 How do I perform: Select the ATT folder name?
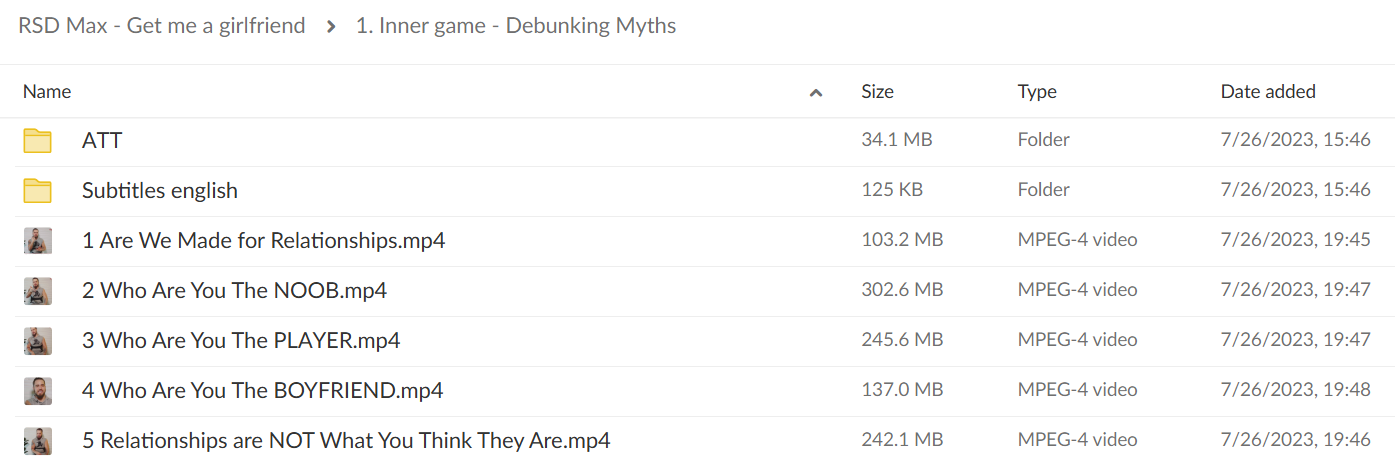point(102,140)
